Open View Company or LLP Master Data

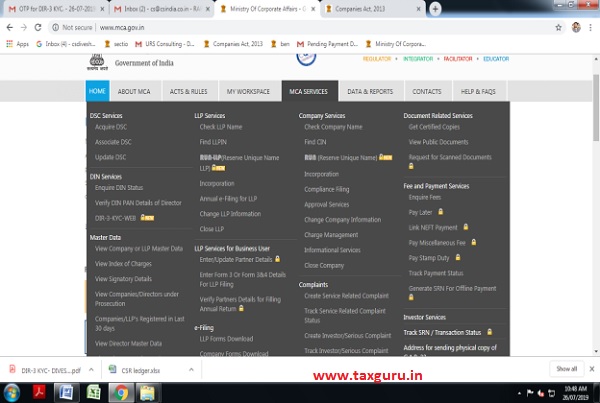(139, 248)
